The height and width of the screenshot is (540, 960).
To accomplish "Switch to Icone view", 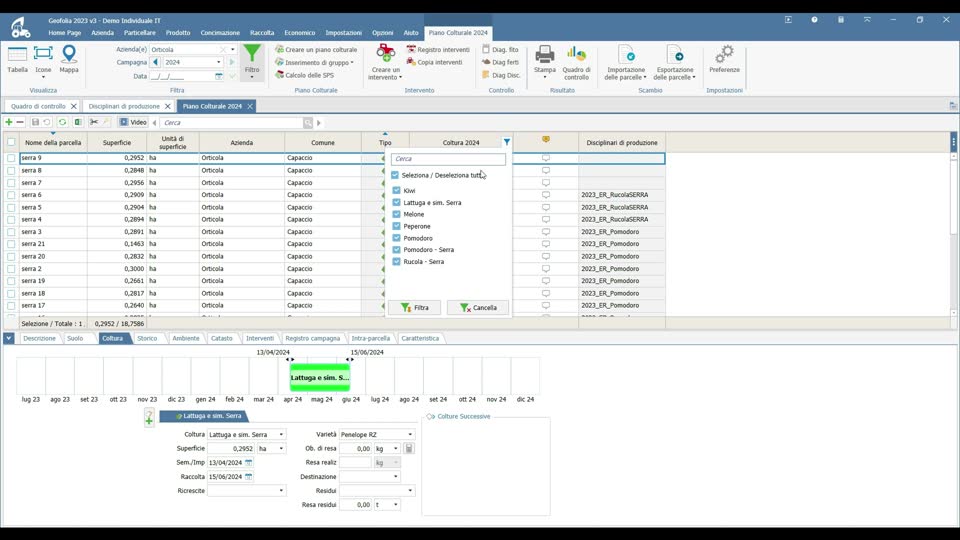I will tap(43, 59).
